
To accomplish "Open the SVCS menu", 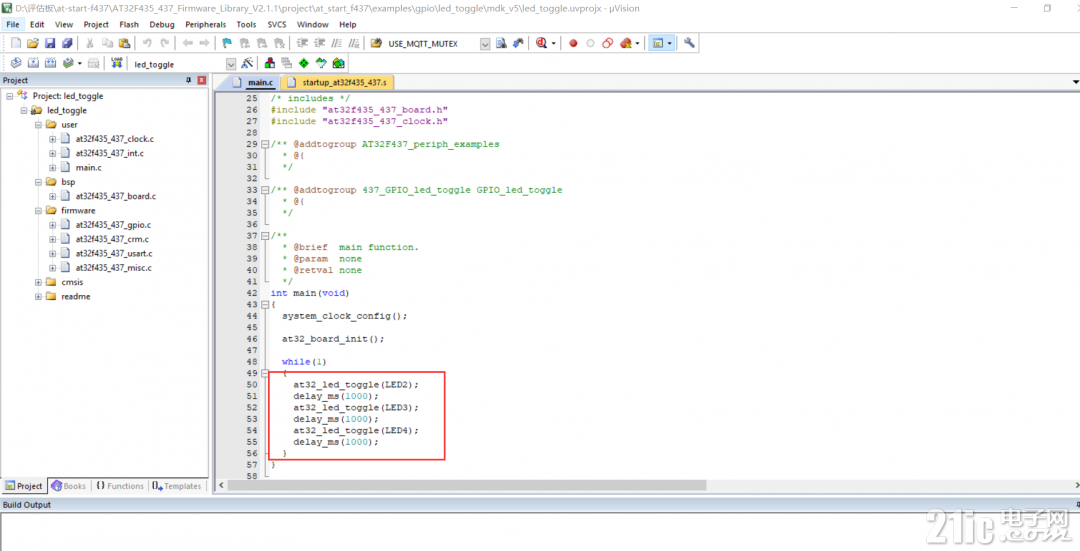I will pyautogui.click(x=277, y=24).
